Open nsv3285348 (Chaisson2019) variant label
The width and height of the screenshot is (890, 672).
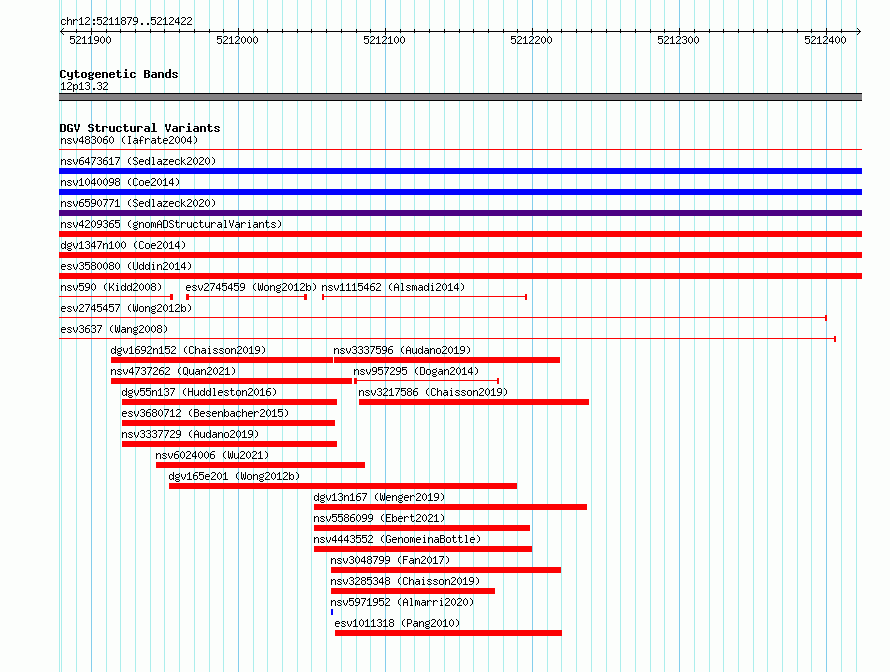click(405, 581)
